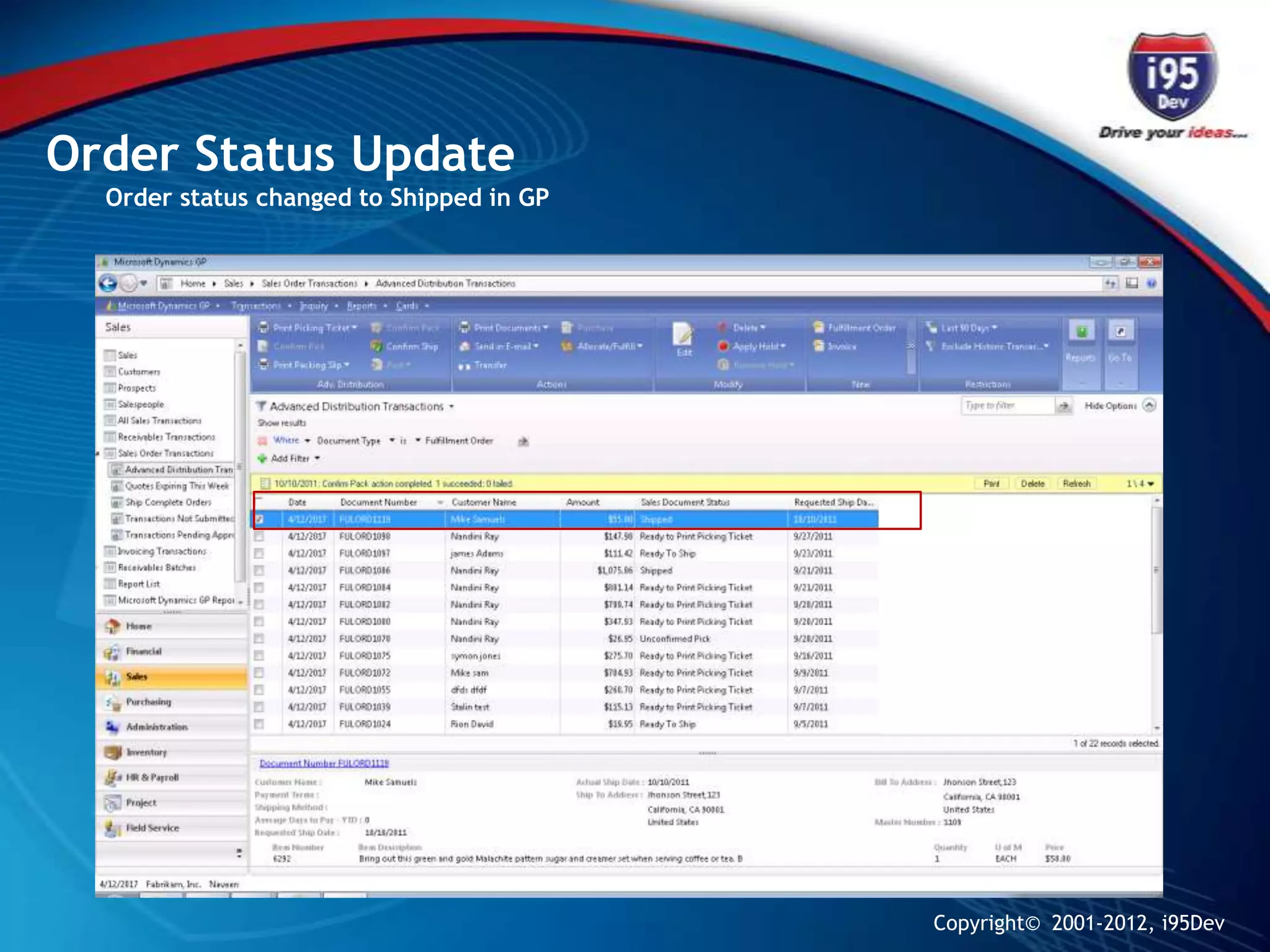Click in the Type to filter field
Screen dimensions: 1270x952
[1008, 405]
